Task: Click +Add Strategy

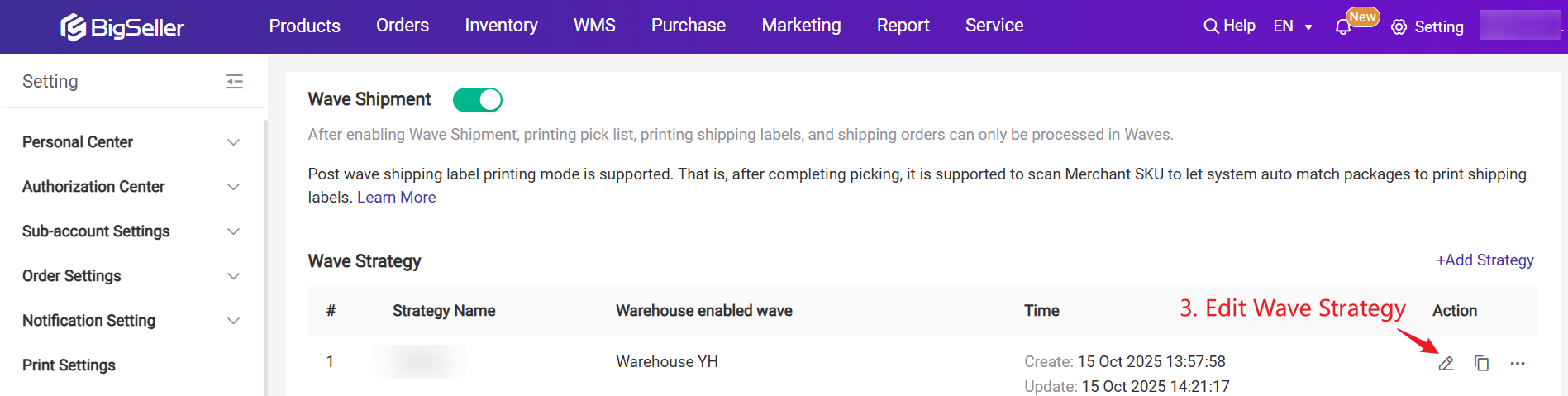Action: point(1485,260)
